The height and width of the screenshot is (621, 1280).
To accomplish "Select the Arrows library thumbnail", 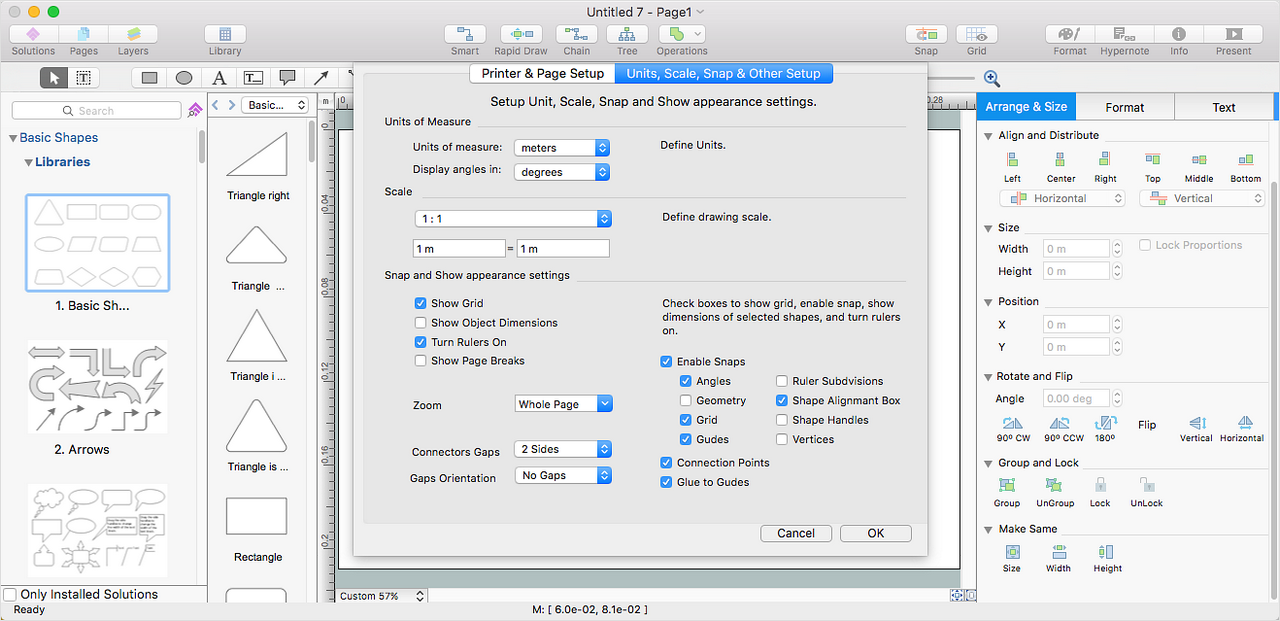I will 97,387.
